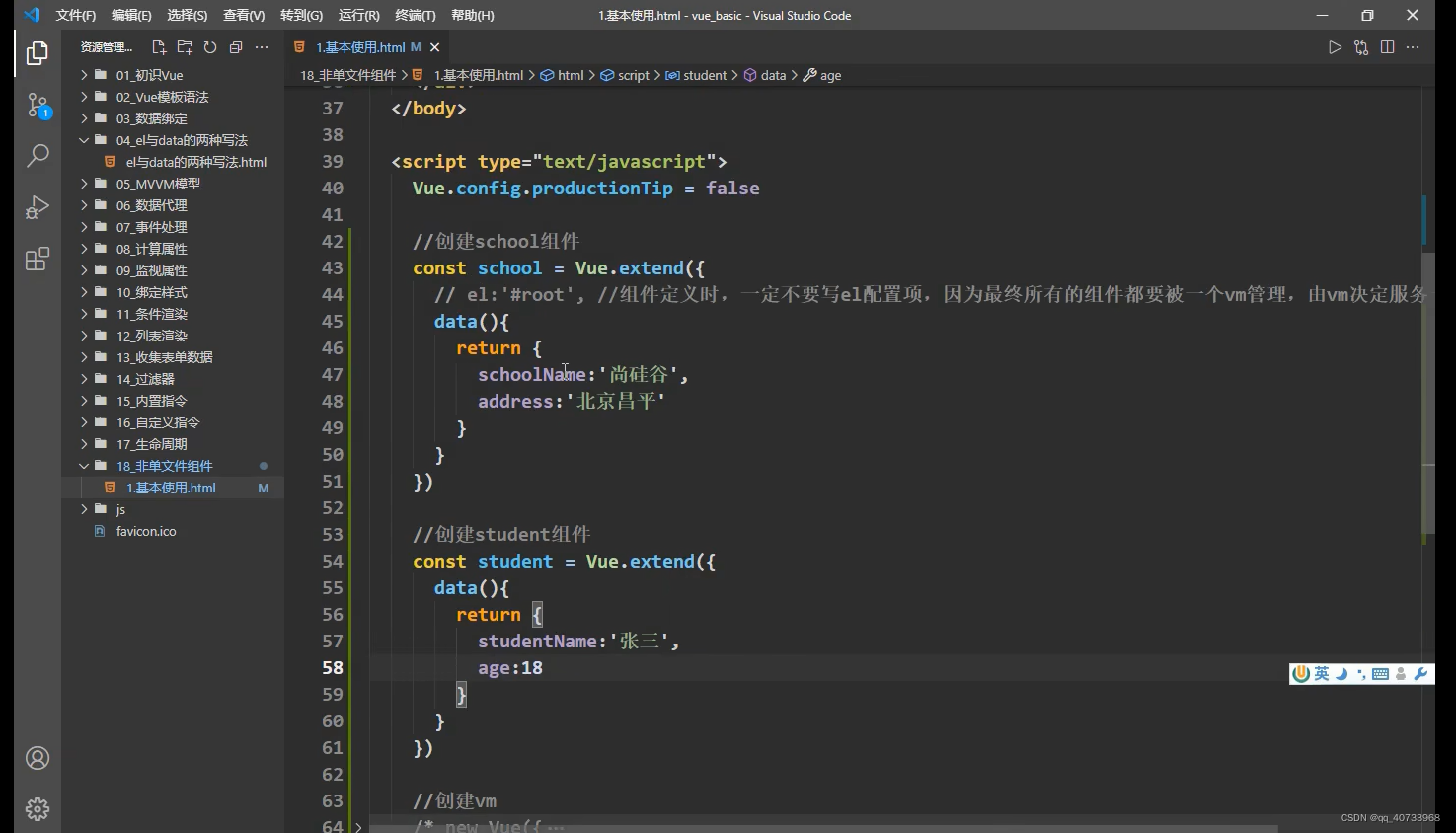Toggle IME punctuation mode icon
Image resolution: width=1456 pixels, height=833 pixels.
point(1360,674)
